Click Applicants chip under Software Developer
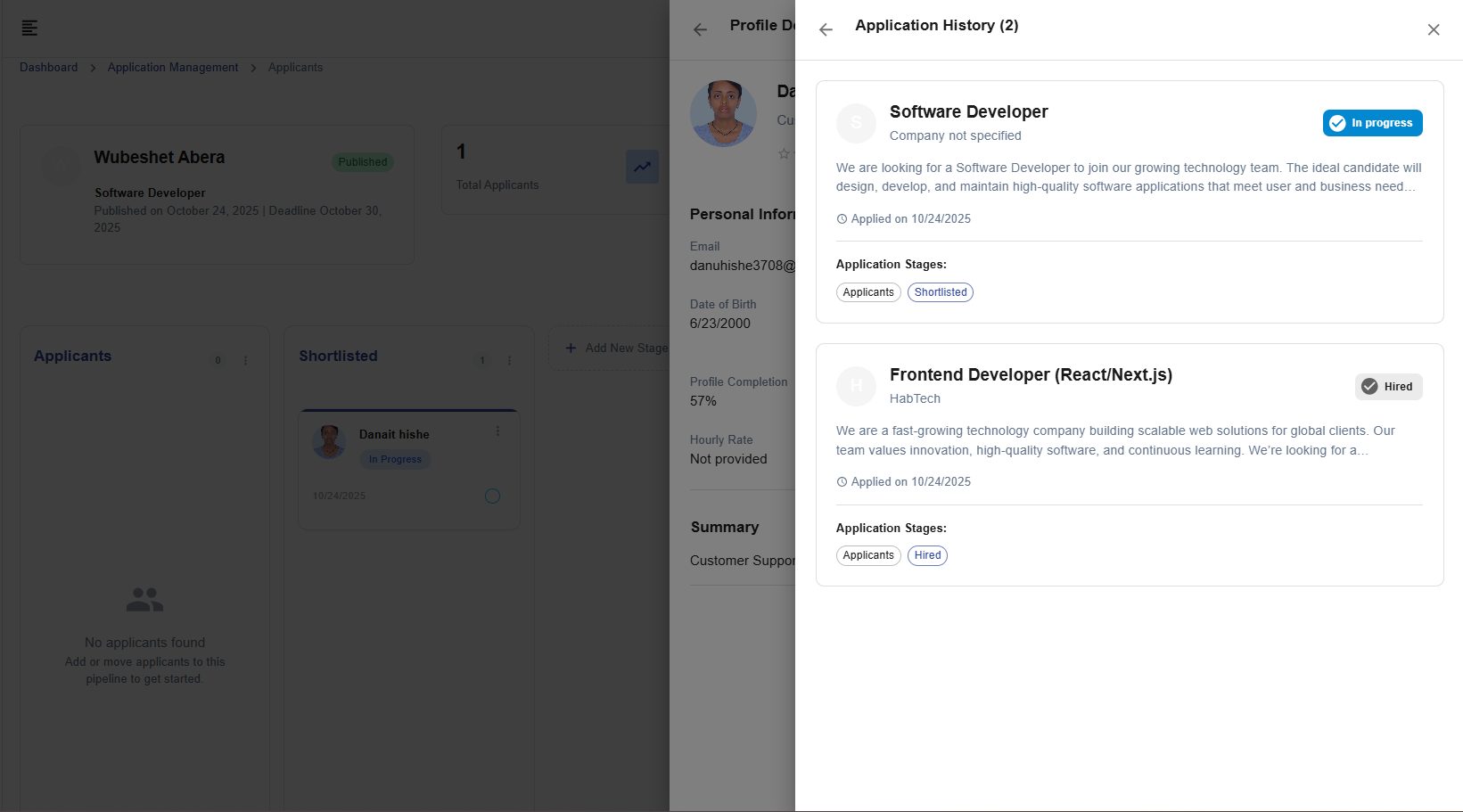Screen dimensions: 1463x812 tap(867, 292)
